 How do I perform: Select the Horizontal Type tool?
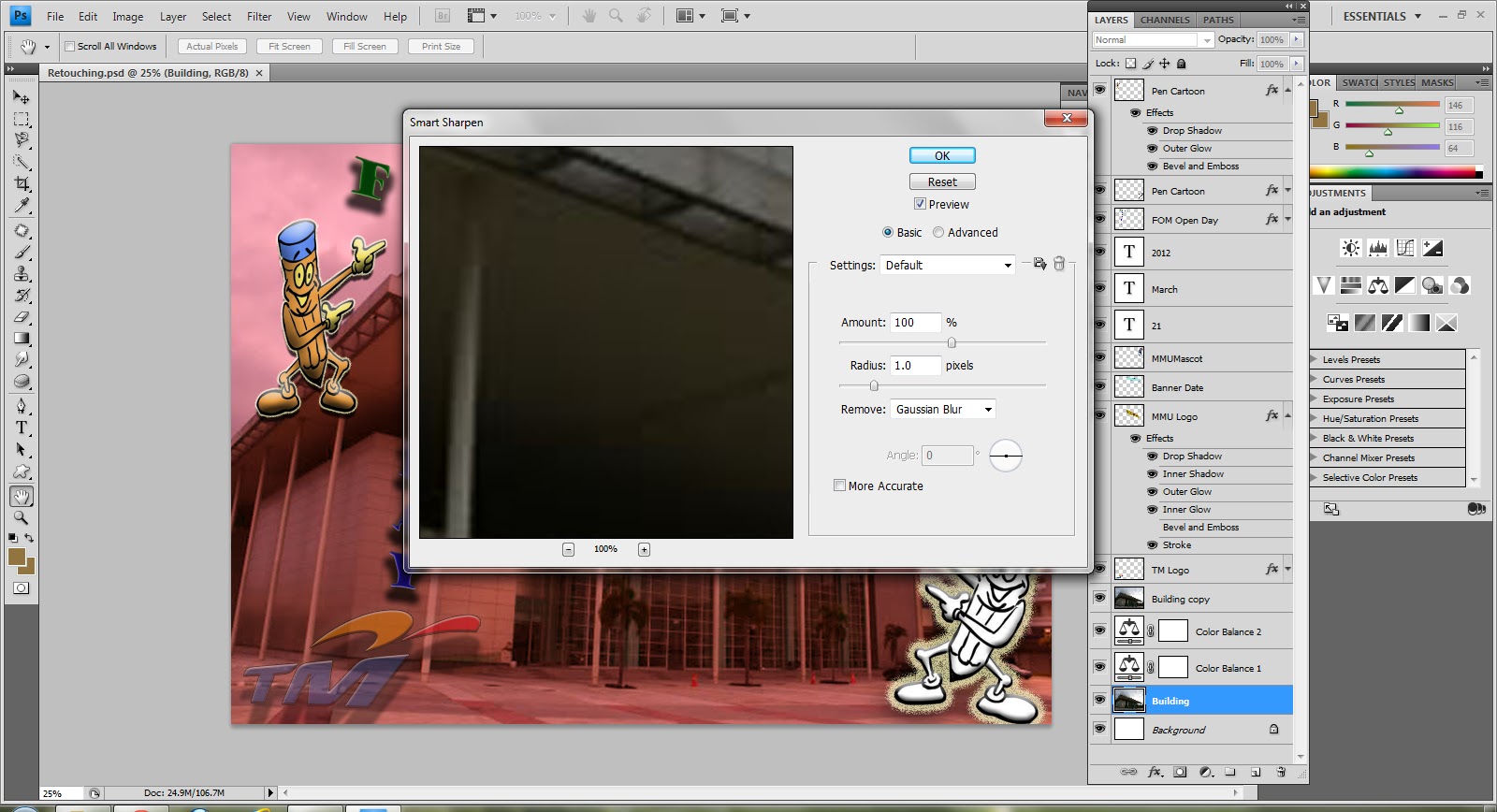[22, 428]
